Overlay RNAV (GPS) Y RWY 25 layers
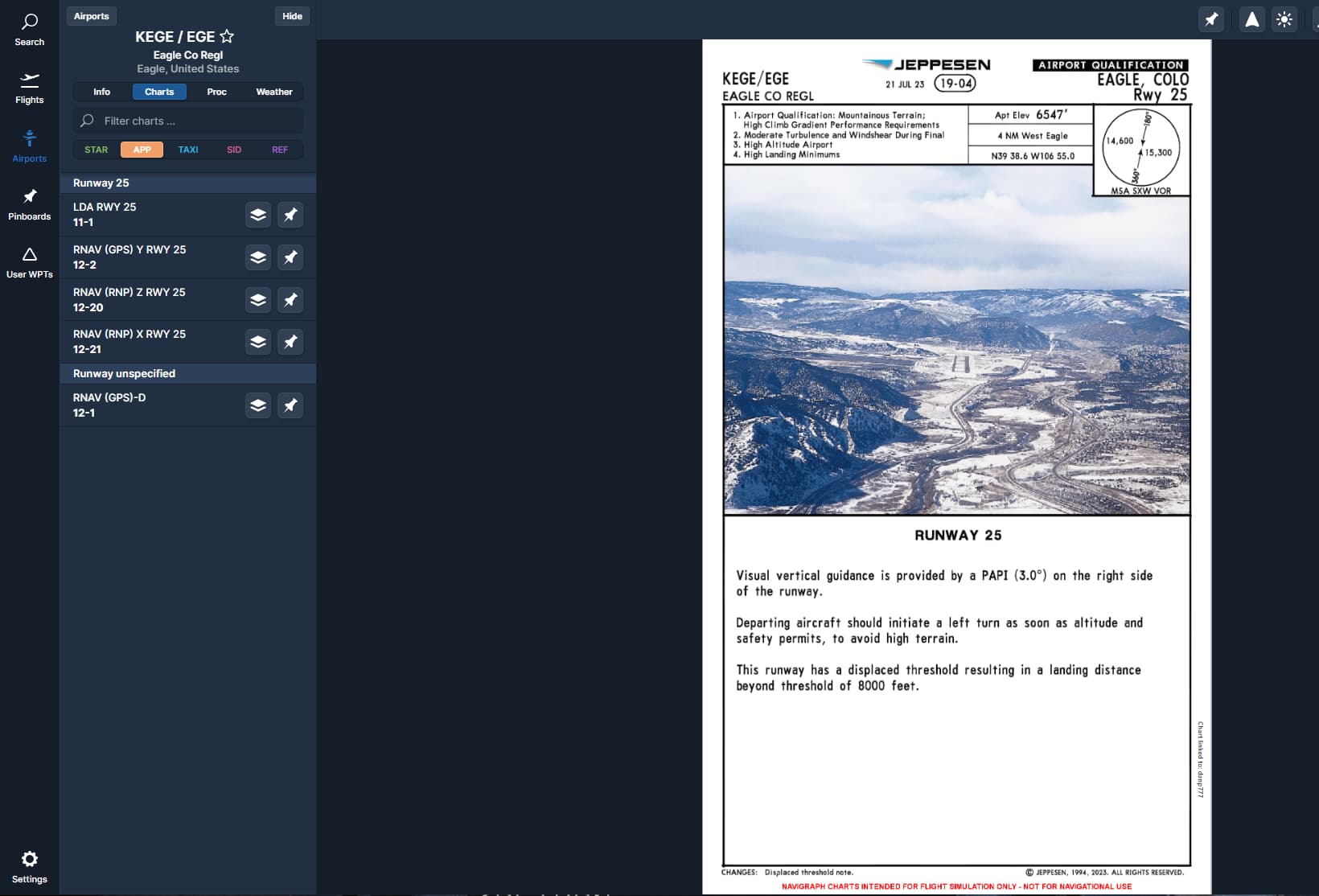The image size is (1319, 896). pyautogui.click(x=258, y=257)
